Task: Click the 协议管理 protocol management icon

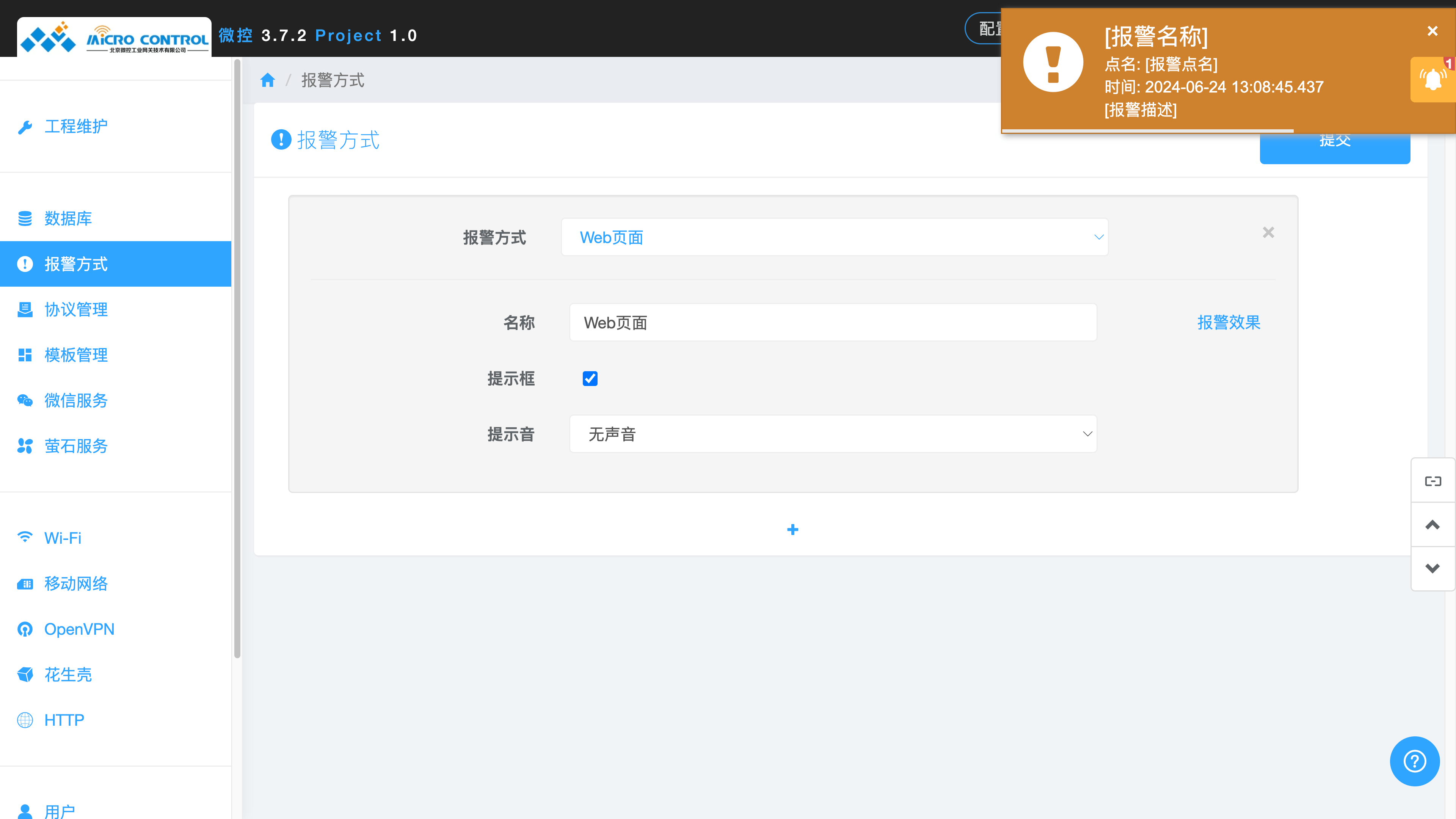Action: click(25, 309)
